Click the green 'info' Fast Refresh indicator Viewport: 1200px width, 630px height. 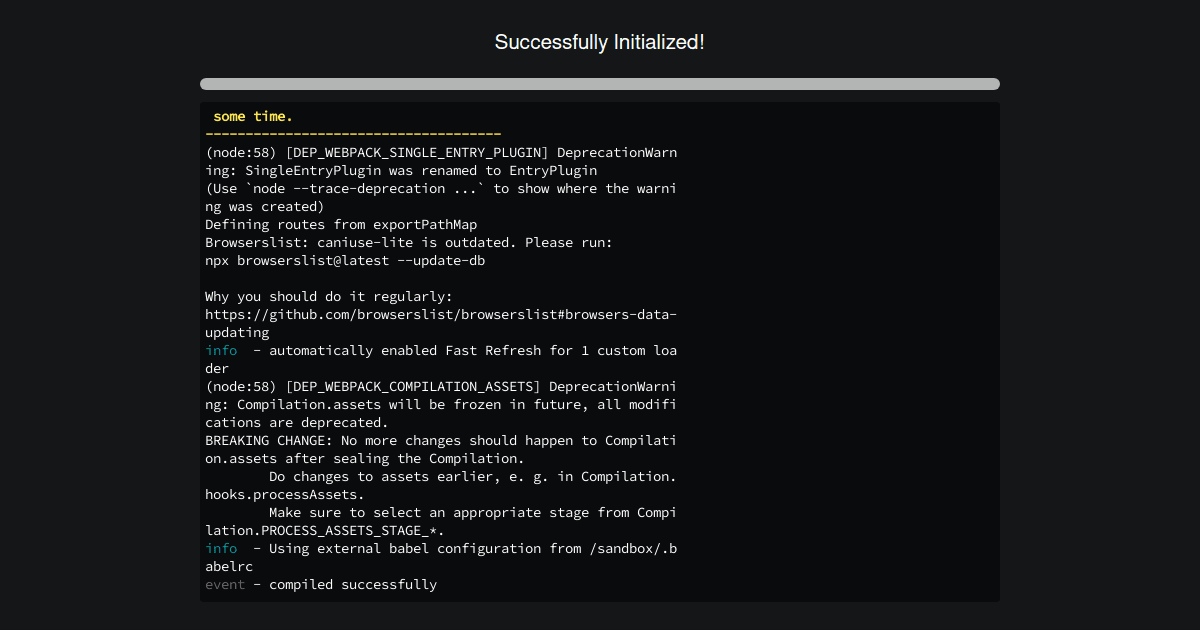coord(221,350)
